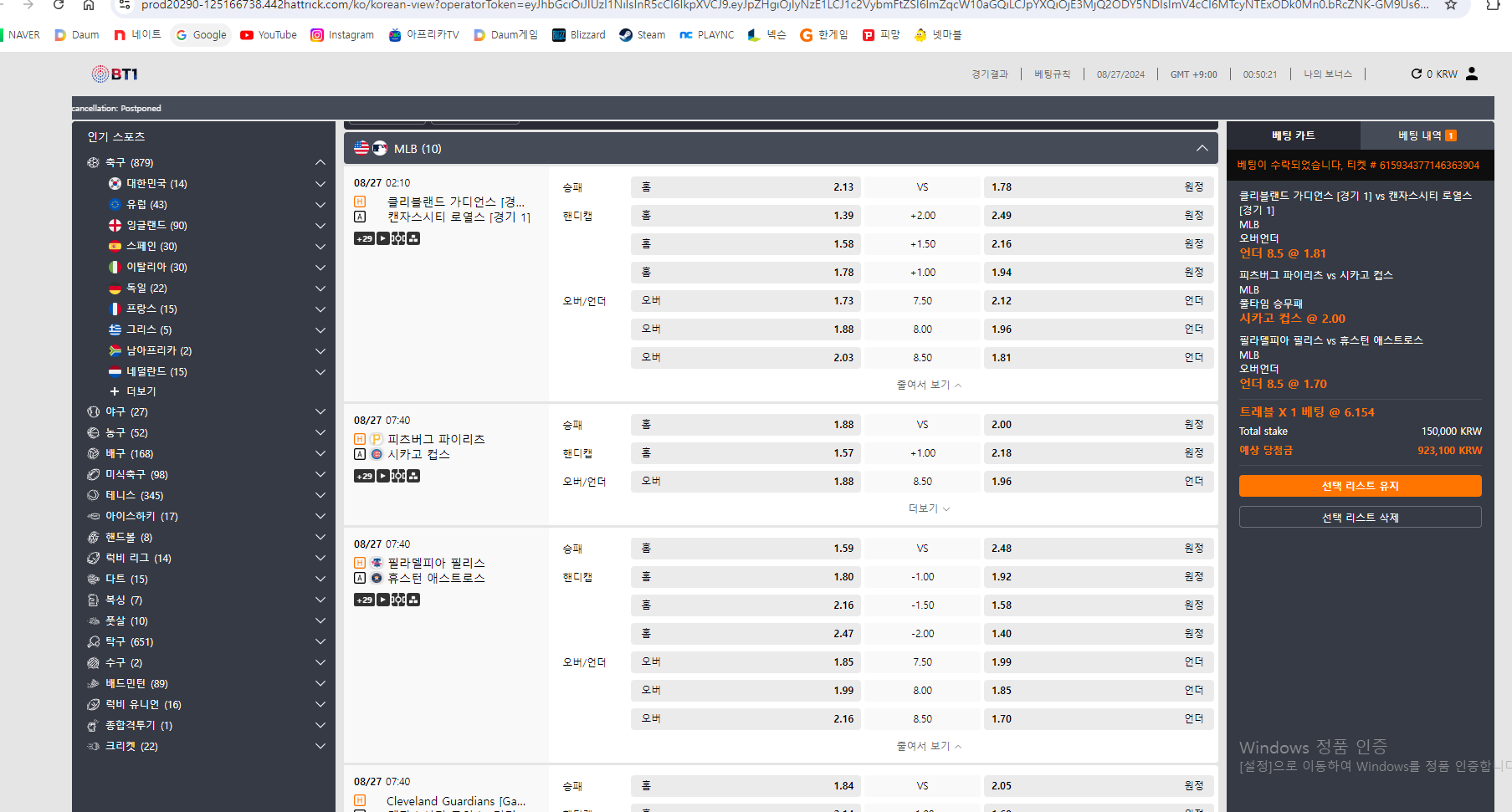
Task: Collapse the 축구 (879) category
Action: pyautogui.click(x=320, y=162)
